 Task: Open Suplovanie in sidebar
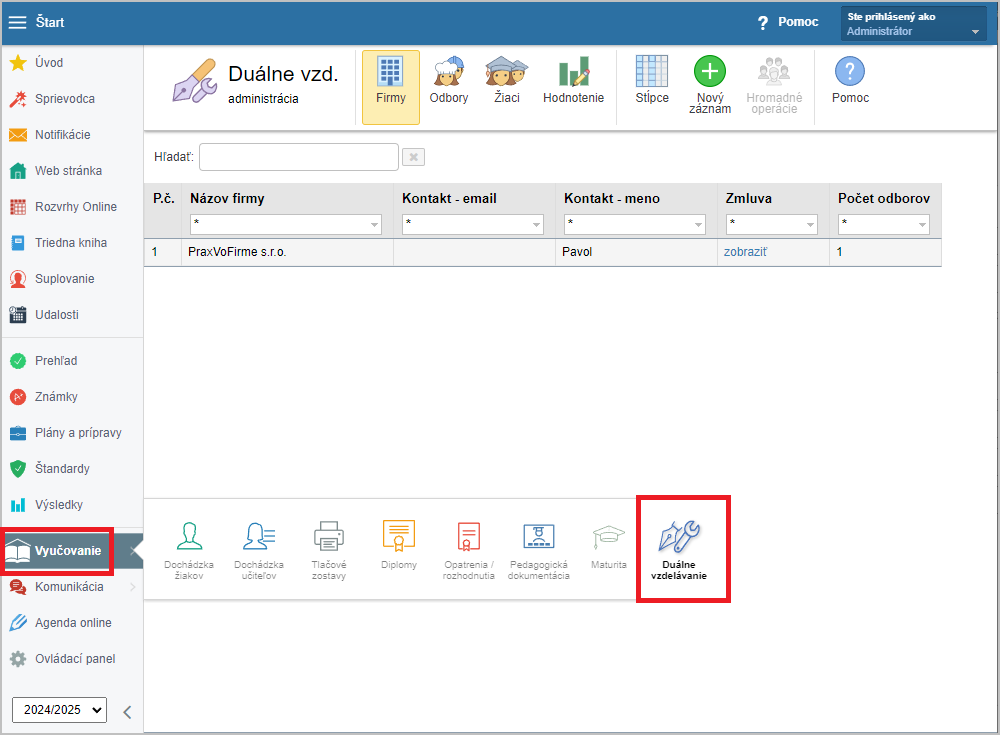tap(52, 279)
